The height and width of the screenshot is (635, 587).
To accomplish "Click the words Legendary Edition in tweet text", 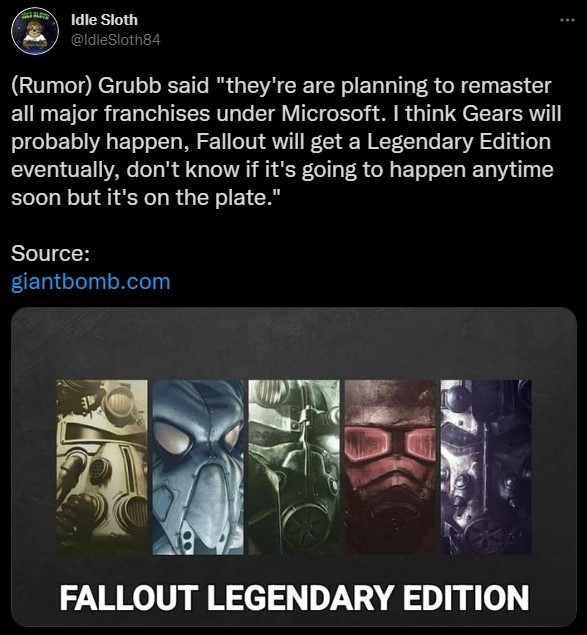I will pyautogui.click(x=459, y=142).
